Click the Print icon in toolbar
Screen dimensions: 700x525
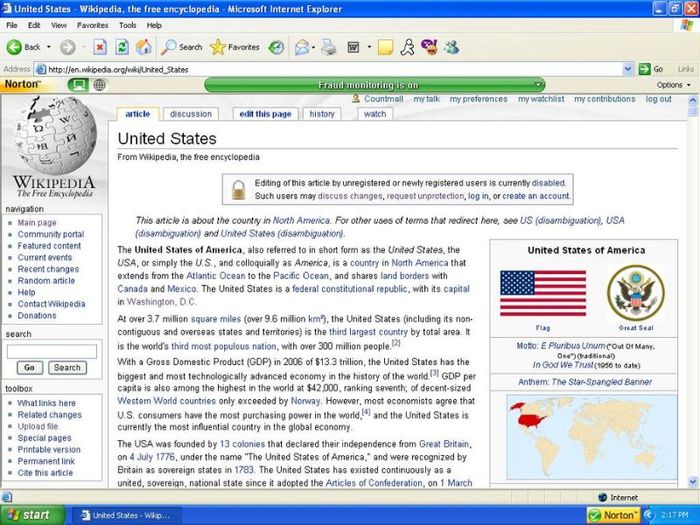click(328, 47)
